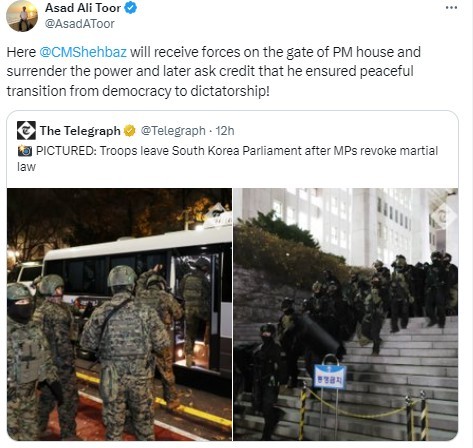Click the Telegraph watermark on the right photo
The height and width of the screenshot is (448, 473).
(443, 216)
